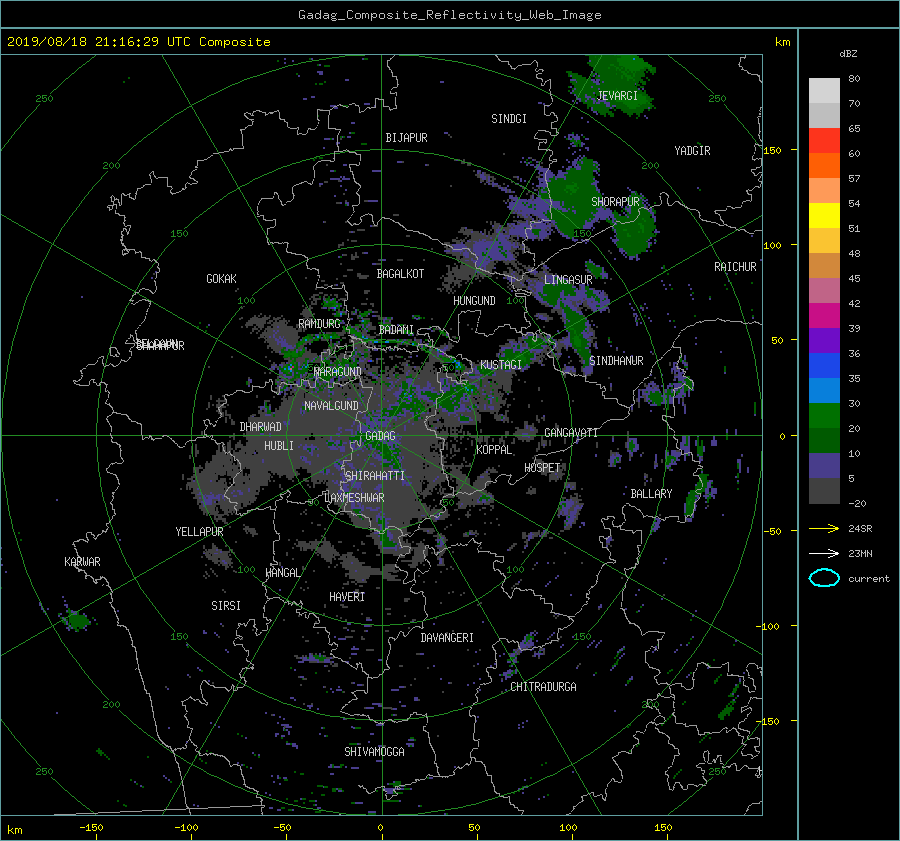Click the 57 dBZ legend value
This screenshot has height=841, width=900.
click(854, 179)
